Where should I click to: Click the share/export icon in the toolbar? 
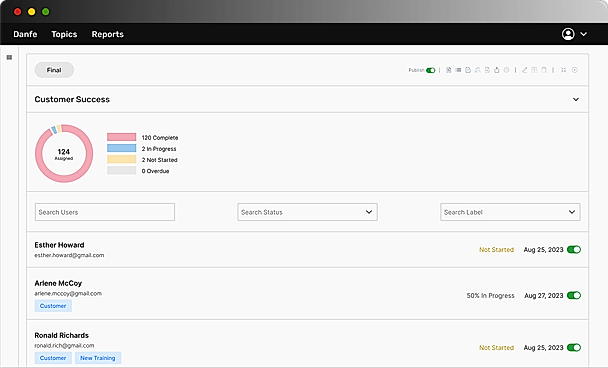(x=497, y=70)
